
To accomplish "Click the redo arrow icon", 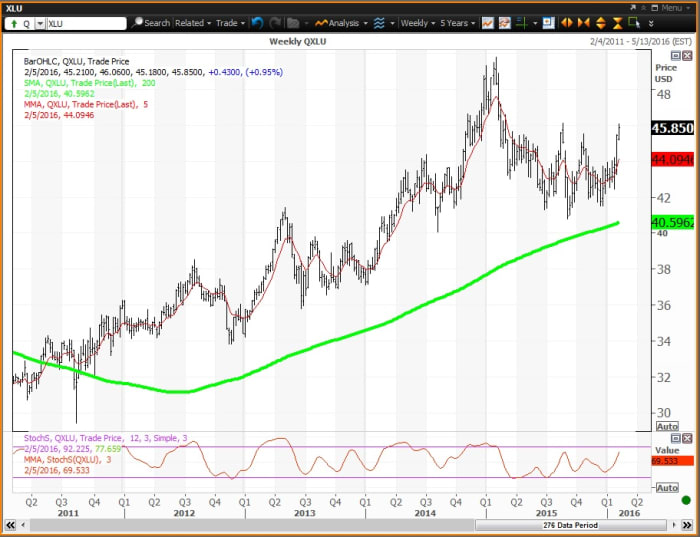I will click(274, 22).
